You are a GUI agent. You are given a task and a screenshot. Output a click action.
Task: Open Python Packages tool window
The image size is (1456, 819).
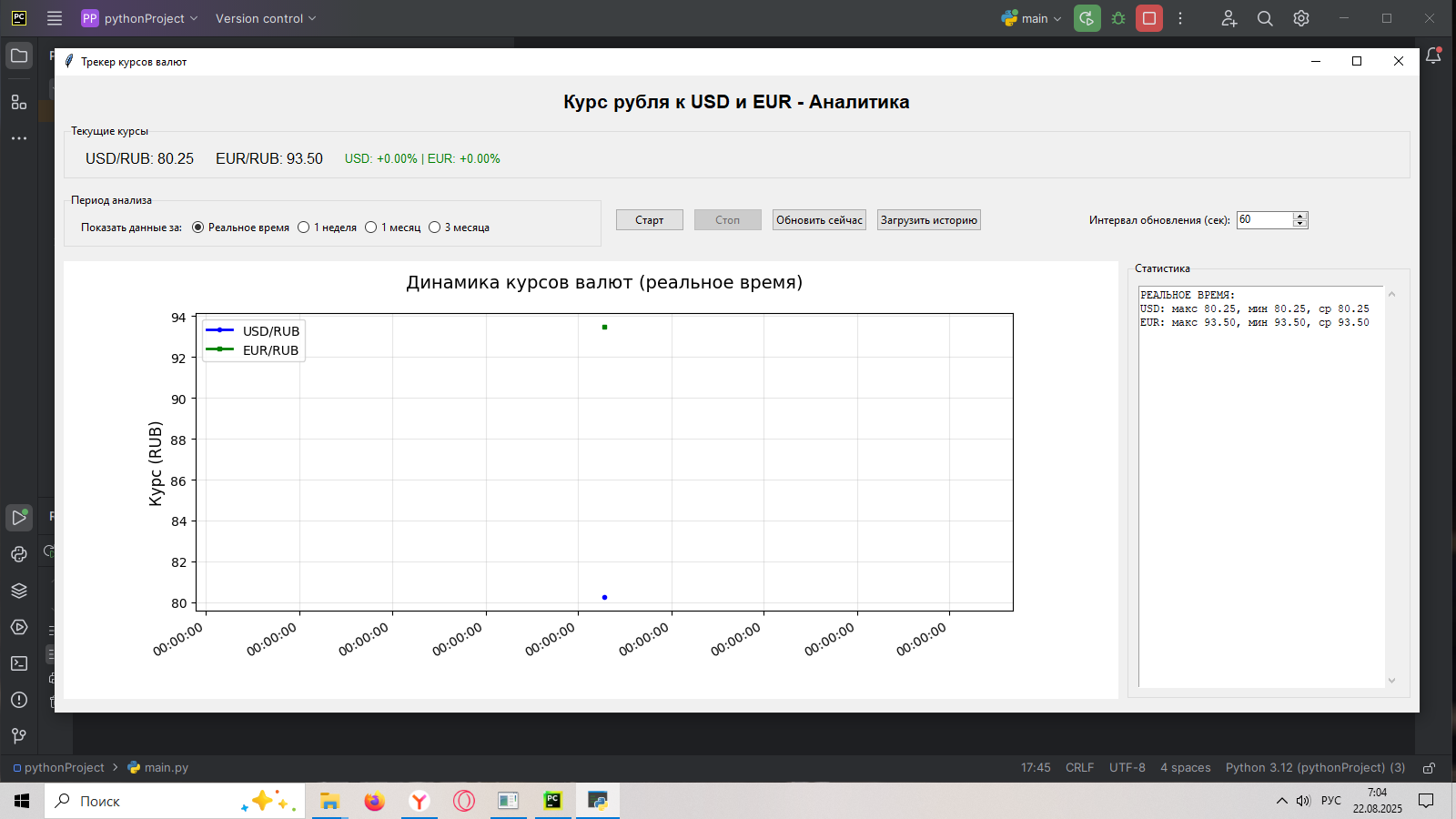pyautogui.click(x=19, y=554)
